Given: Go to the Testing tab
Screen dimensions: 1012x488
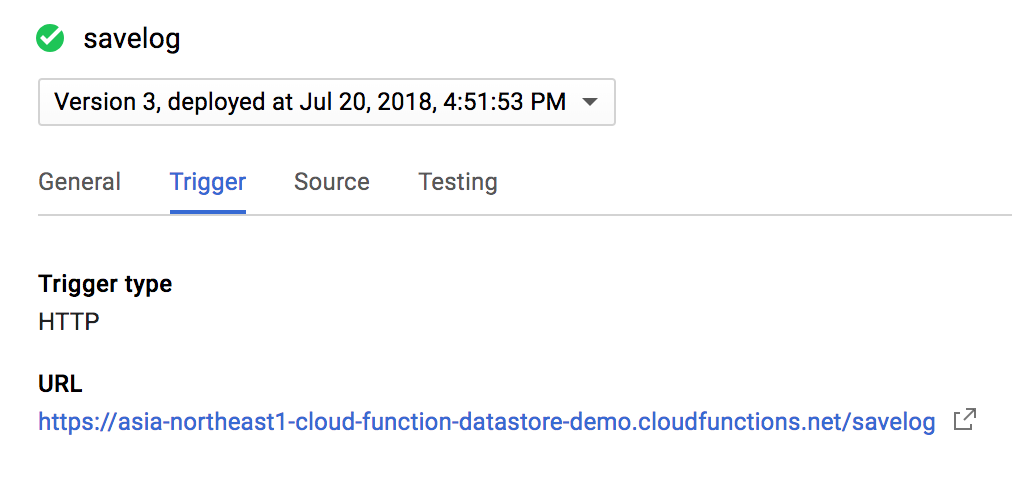Looking at the screenshot, I should point(458,182).
